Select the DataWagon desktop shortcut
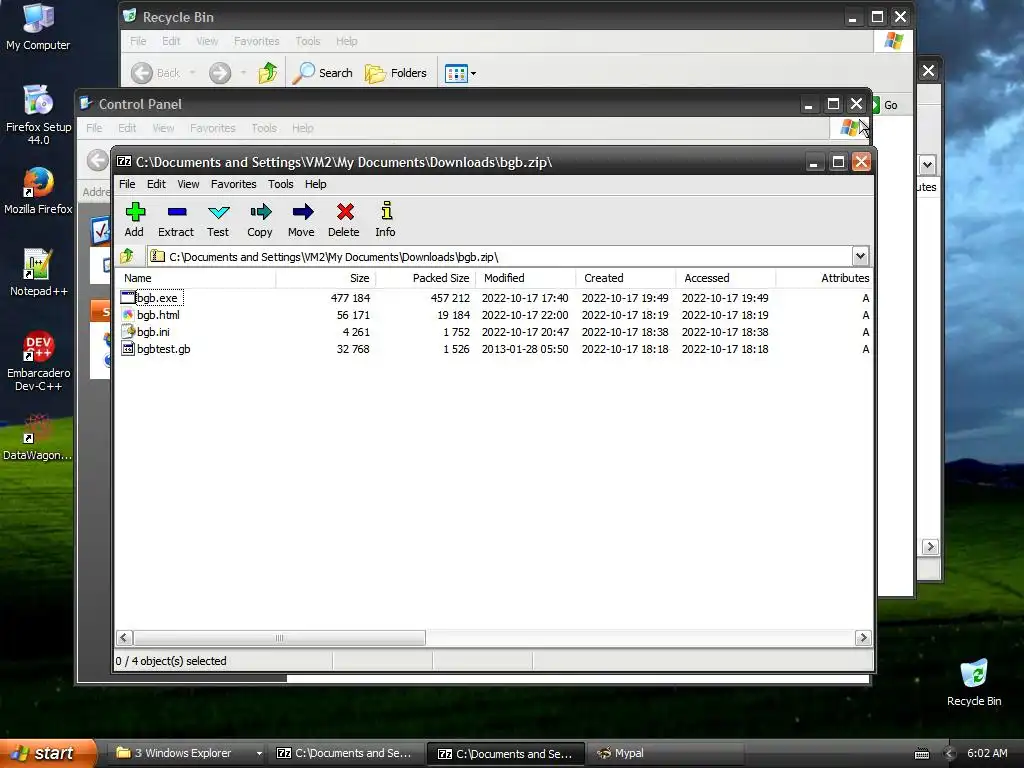1024x768 pixels. pyautogui.click(x=38, y=437)
